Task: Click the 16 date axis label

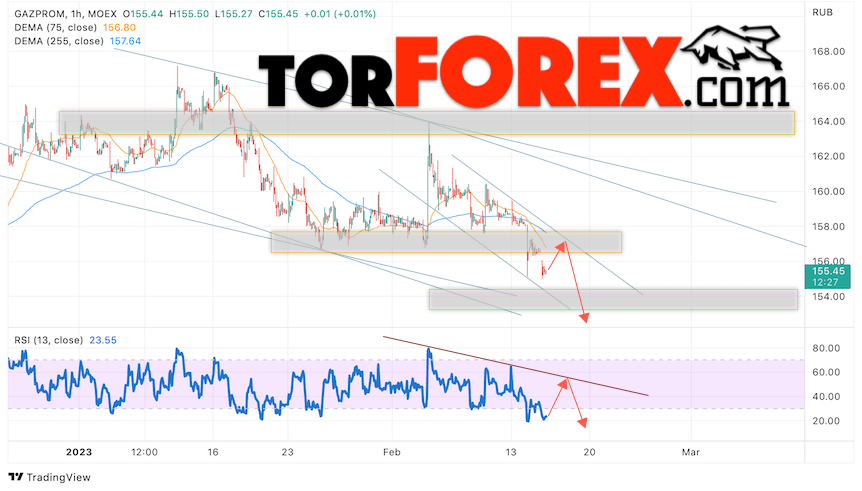Action: tap(213, 453)
